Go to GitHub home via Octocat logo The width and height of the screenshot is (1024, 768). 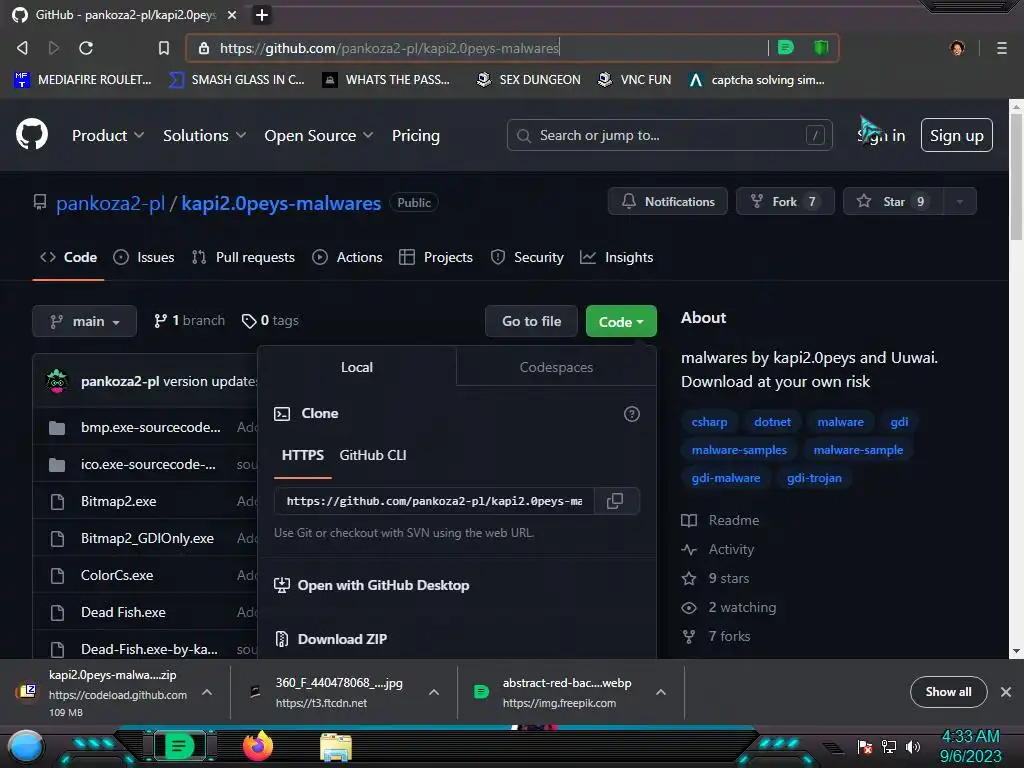pos(32,135)
